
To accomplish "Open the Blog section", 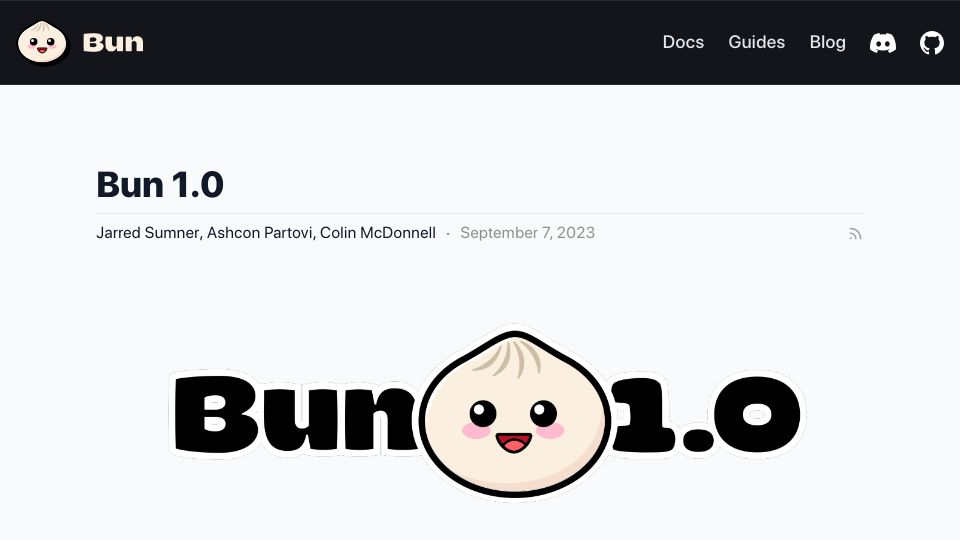I will click(x=828, y=42).
